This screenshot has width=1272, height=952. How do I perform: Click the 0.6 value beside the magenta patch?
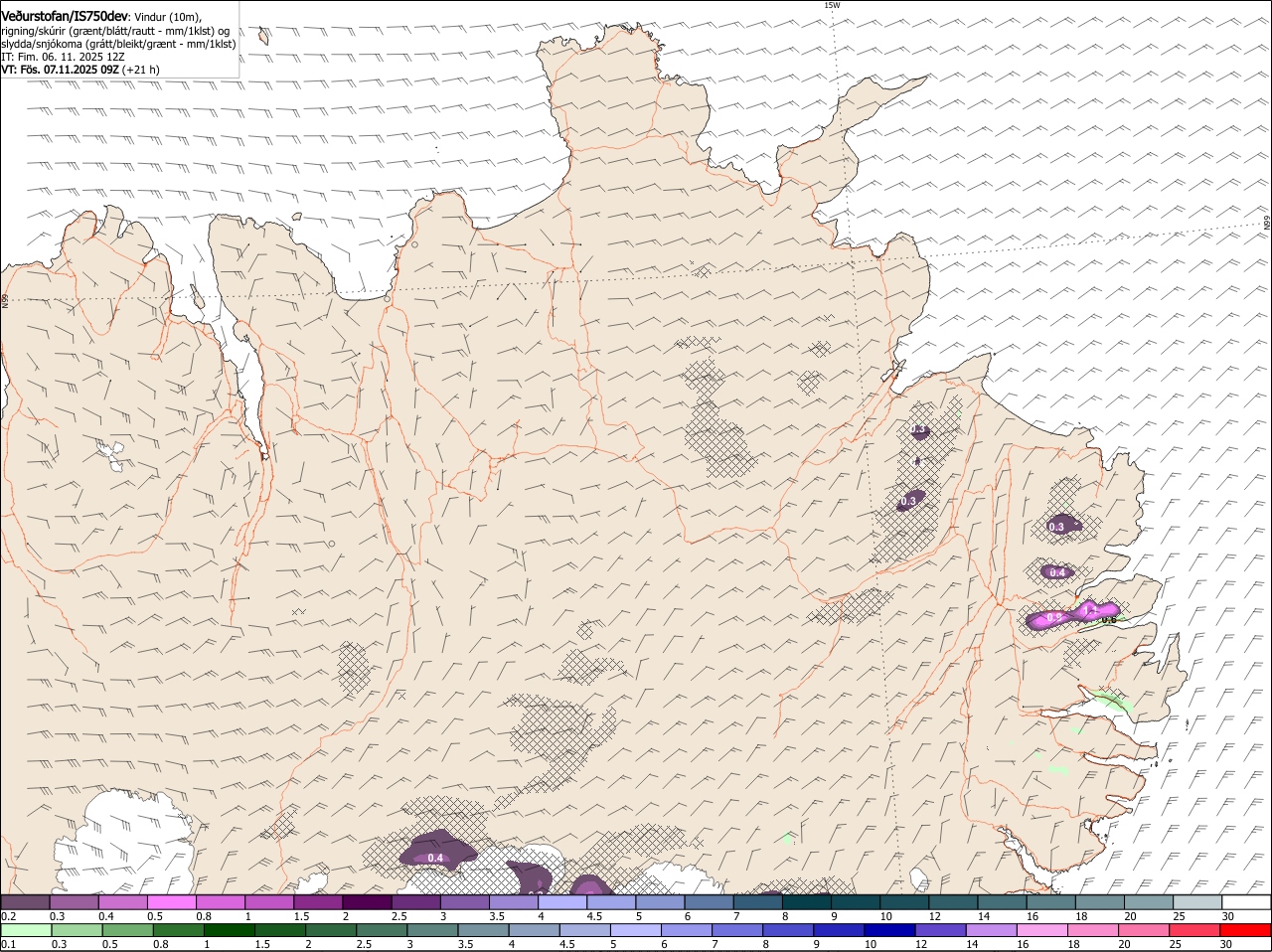click(1110, 619)
